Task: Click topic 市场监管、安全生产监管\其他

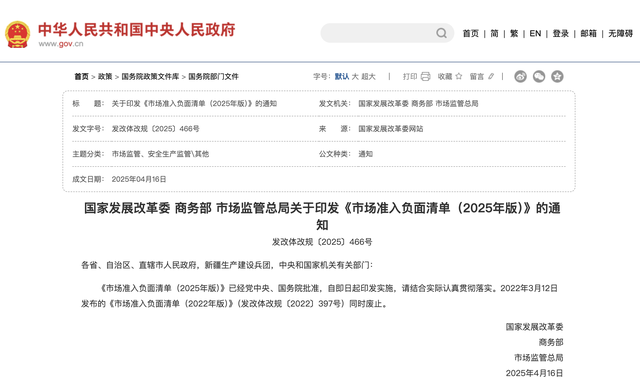Action: click(160, 154)
